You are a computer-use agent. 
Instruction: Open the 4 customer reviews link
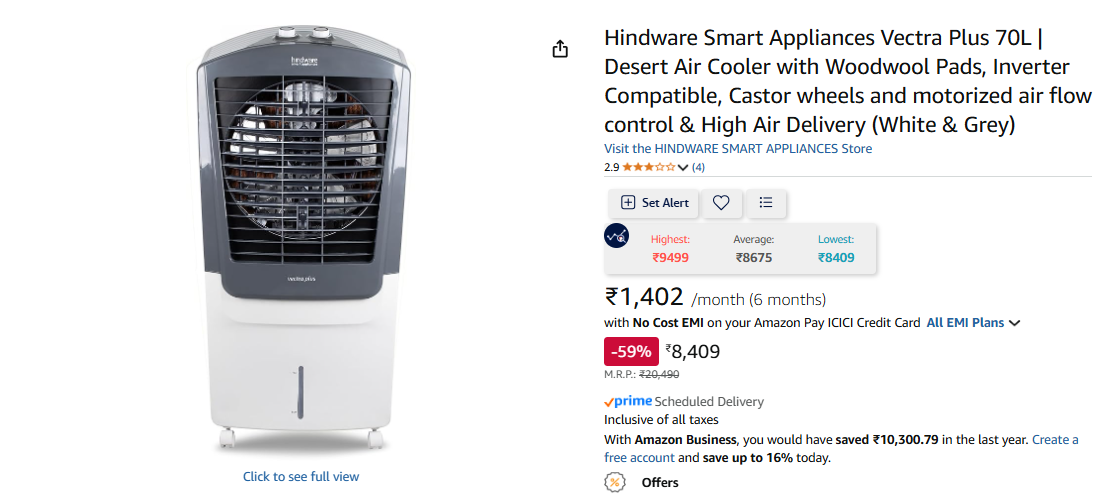click(698, 167)
